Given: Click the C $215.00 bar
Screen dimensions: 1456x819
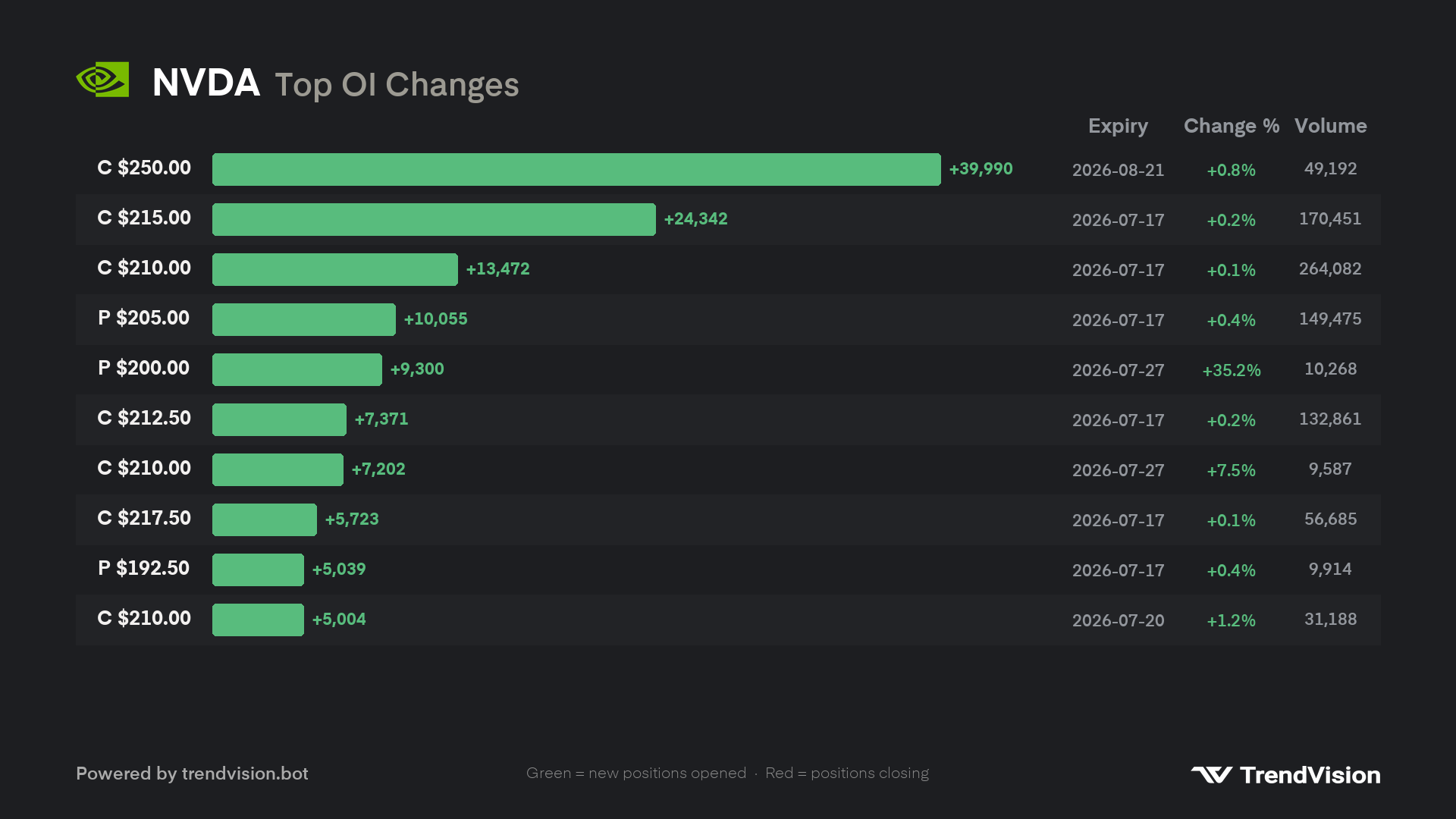Looking at the screenshot, I should tap(434, 219).
